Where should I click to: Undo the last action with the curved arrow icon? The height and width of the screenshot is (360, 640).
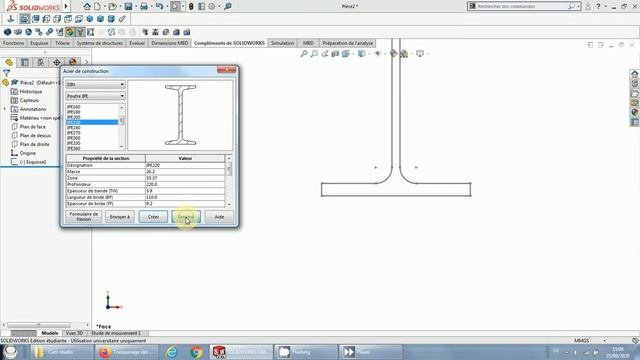coord(159,6)
